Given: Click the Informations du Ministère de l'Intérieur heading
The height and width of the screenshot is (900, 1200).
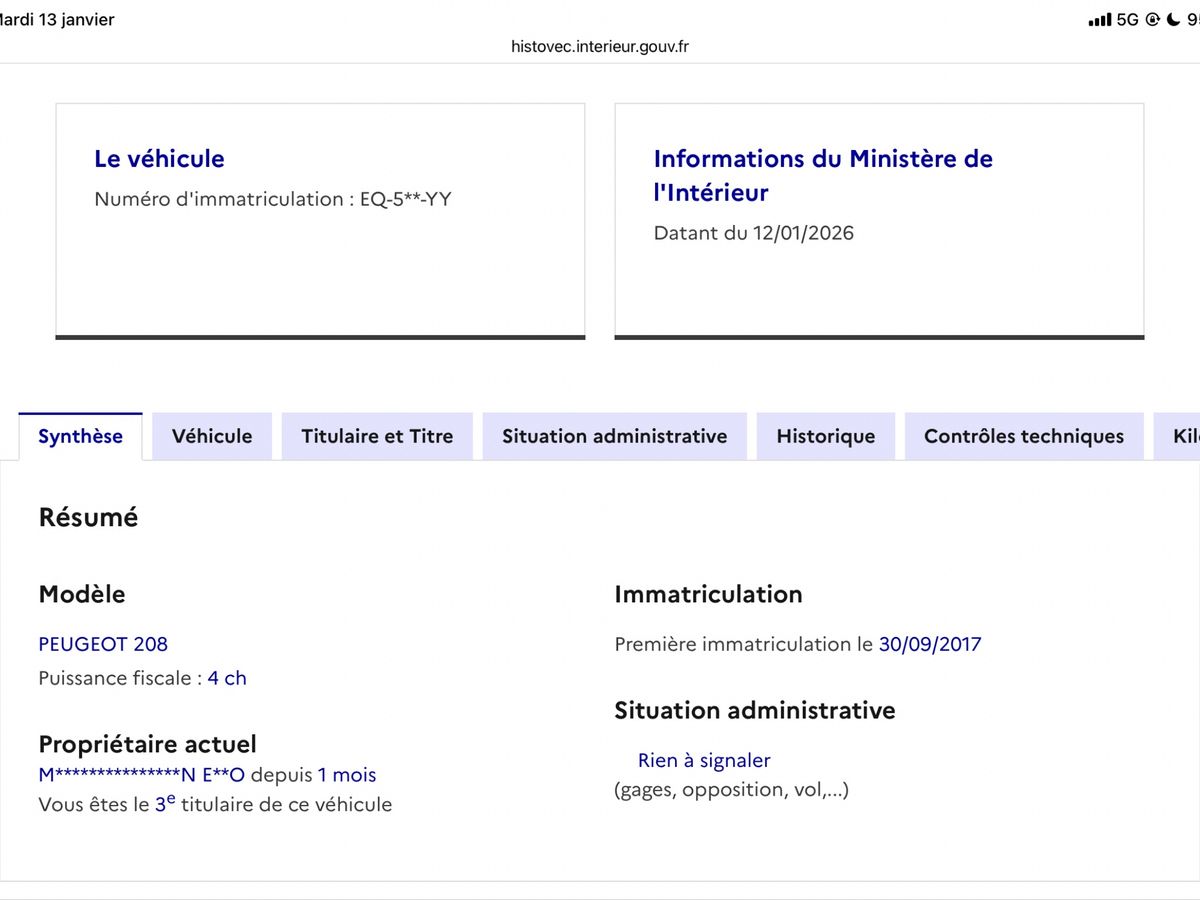Looking at the screenshot, I should click(x=822, y=175).
